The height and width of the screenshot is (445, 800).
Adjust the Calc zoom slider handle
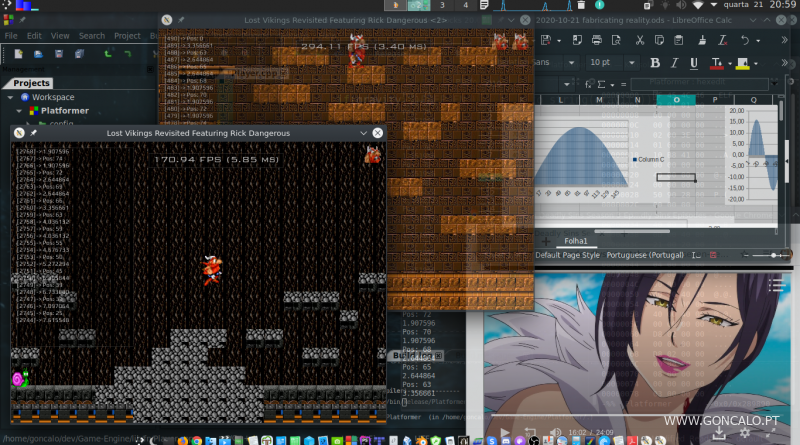pyautogui.click(x=773, y=255)
